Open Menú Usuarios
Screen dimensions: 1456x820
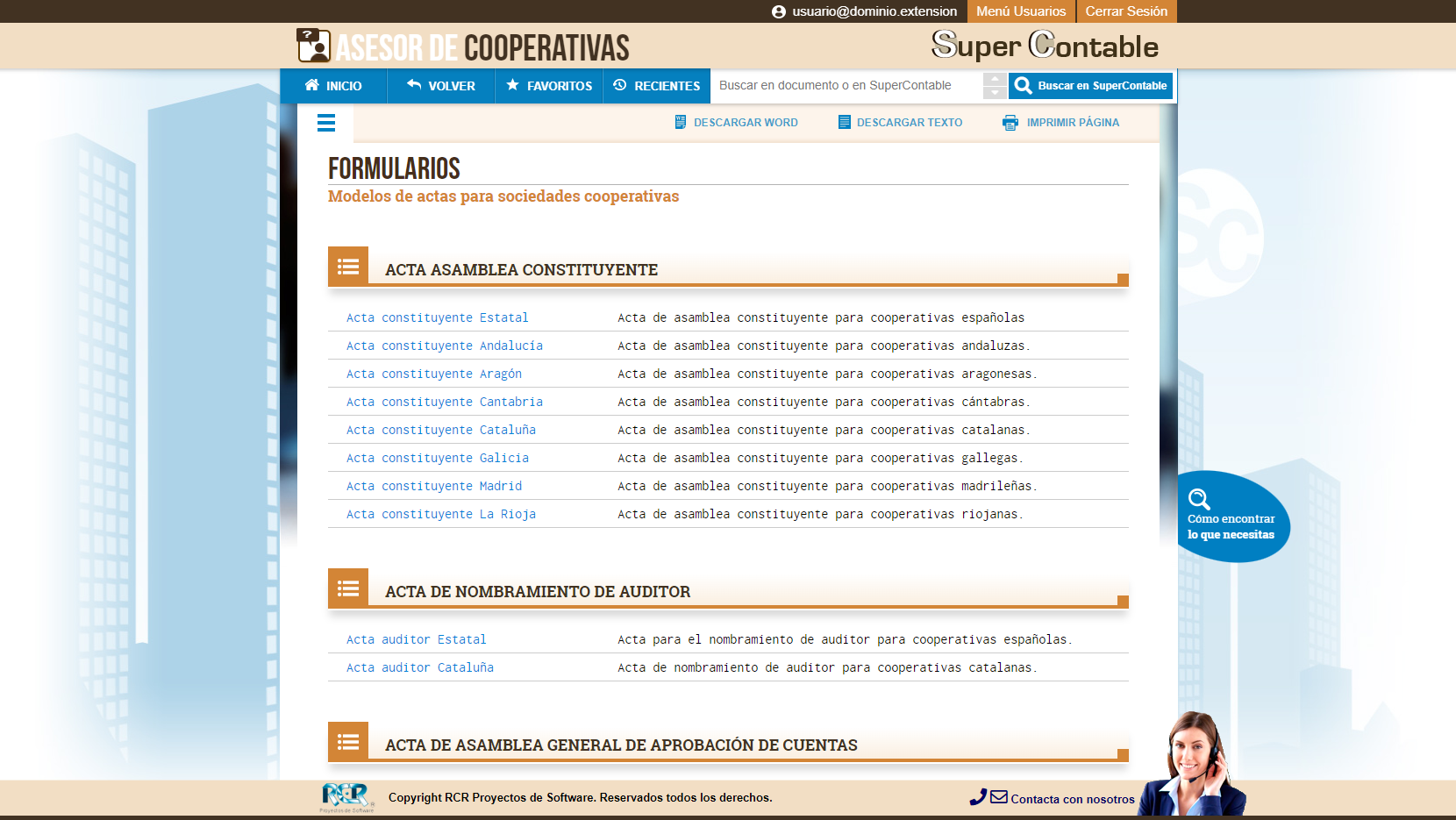1021,11
